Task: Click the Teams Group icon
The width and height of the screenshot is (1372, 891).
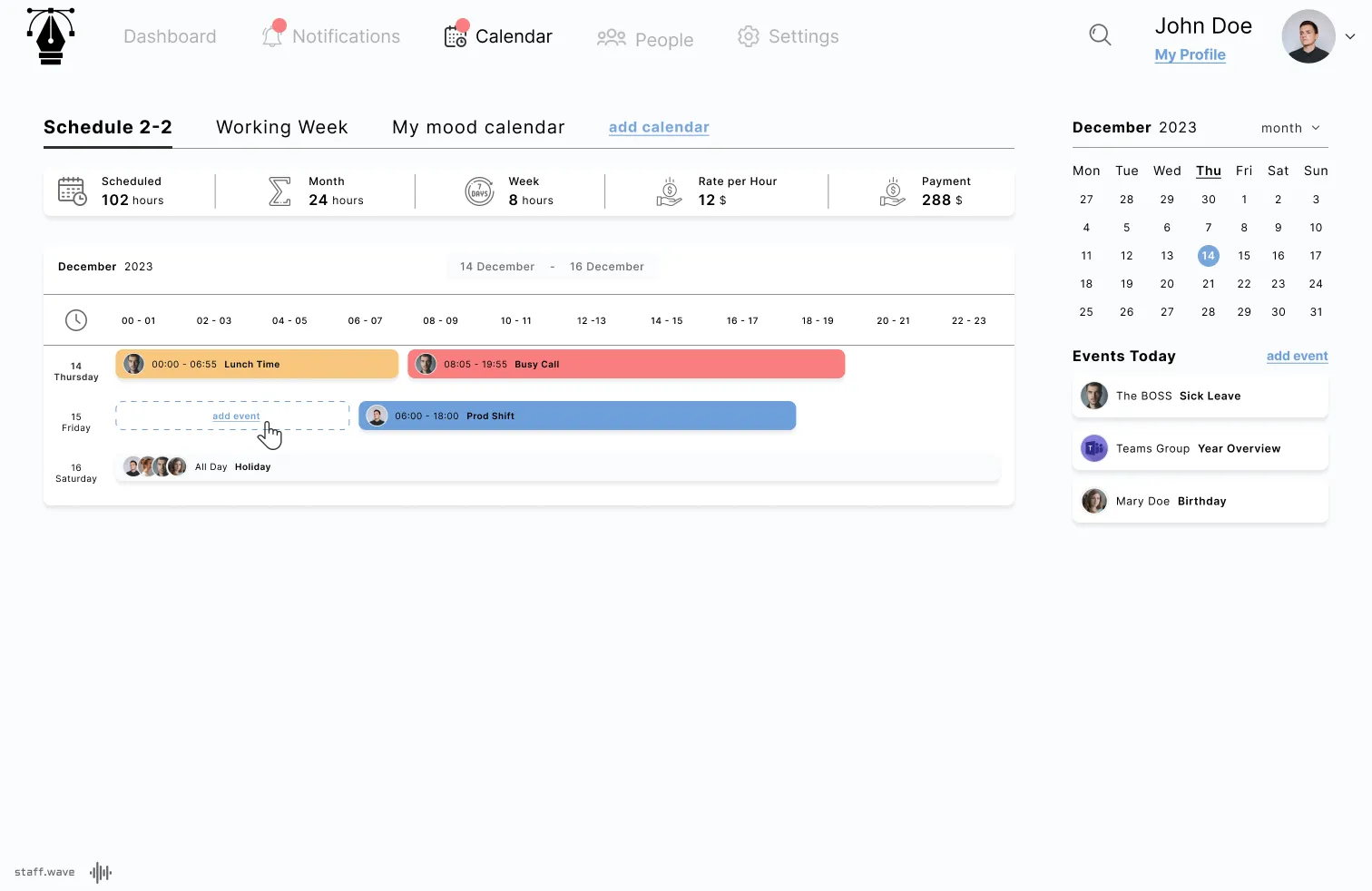Action: [1094, 448]
